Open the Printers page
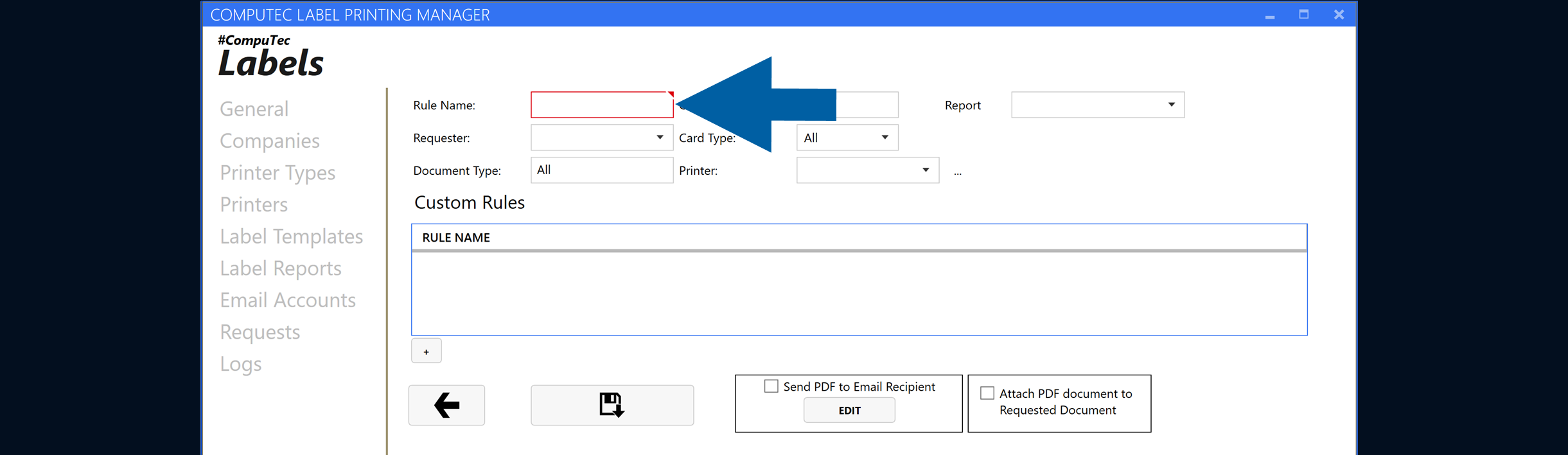 point(254,204)
